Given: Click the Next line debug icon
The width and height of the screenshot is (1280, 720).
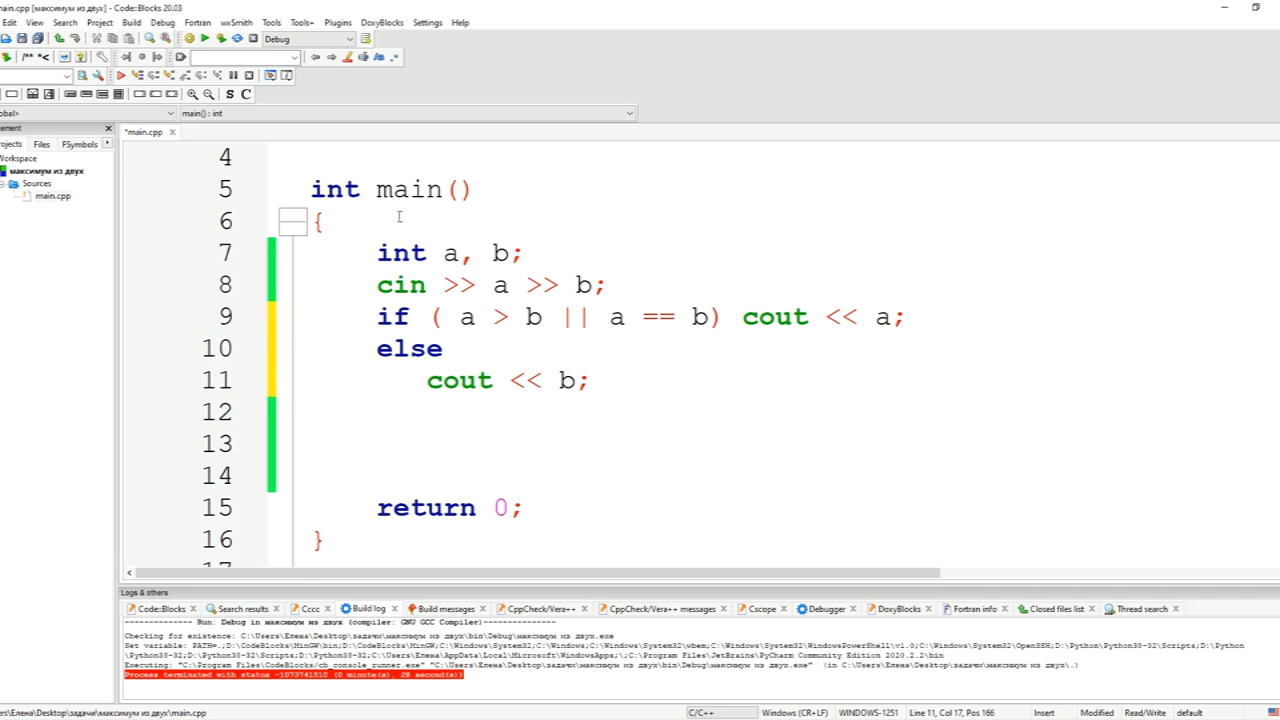Looking at the screenshot, I should click(154, 75).
